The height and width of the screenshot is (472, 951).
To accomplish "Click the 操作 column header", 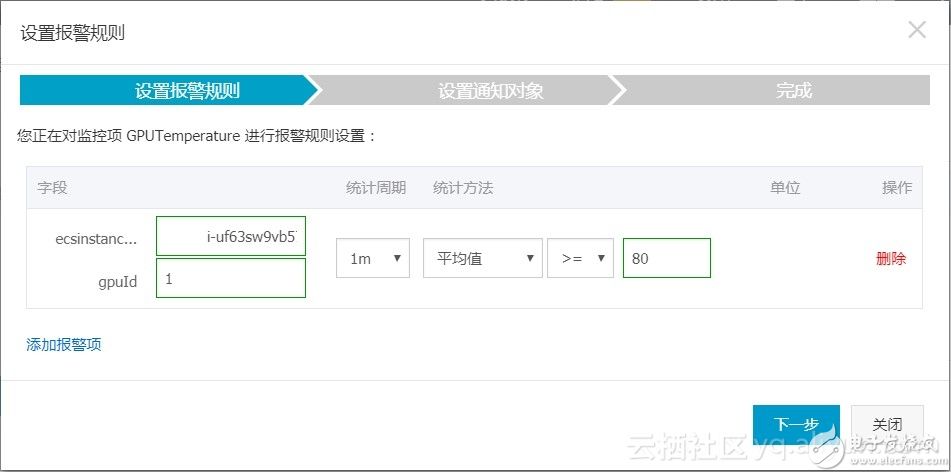I will click(897, 187).
